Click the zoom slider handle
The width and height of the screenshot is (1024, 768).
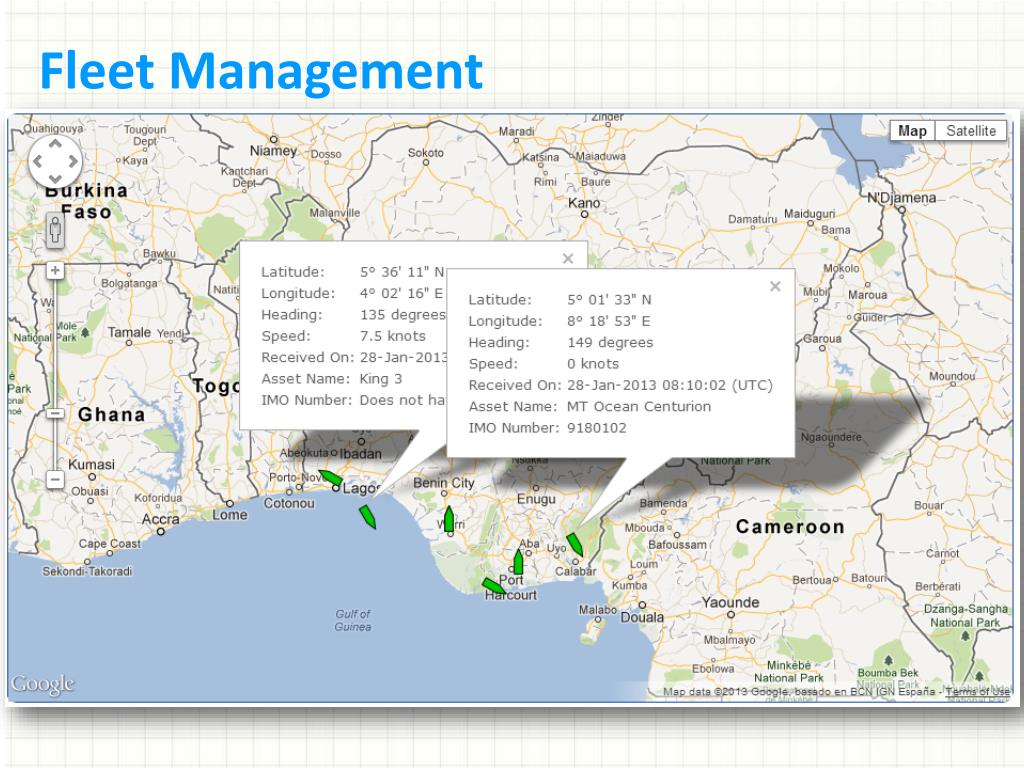[56, 413]
